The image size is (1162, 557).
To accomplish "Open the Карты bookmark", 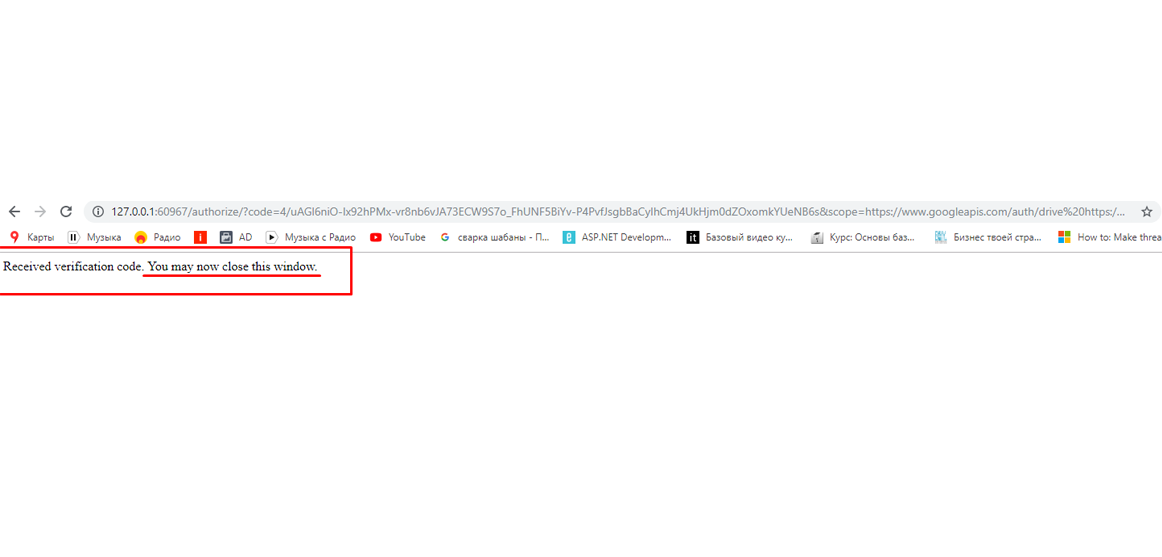I will coord(31,238).
